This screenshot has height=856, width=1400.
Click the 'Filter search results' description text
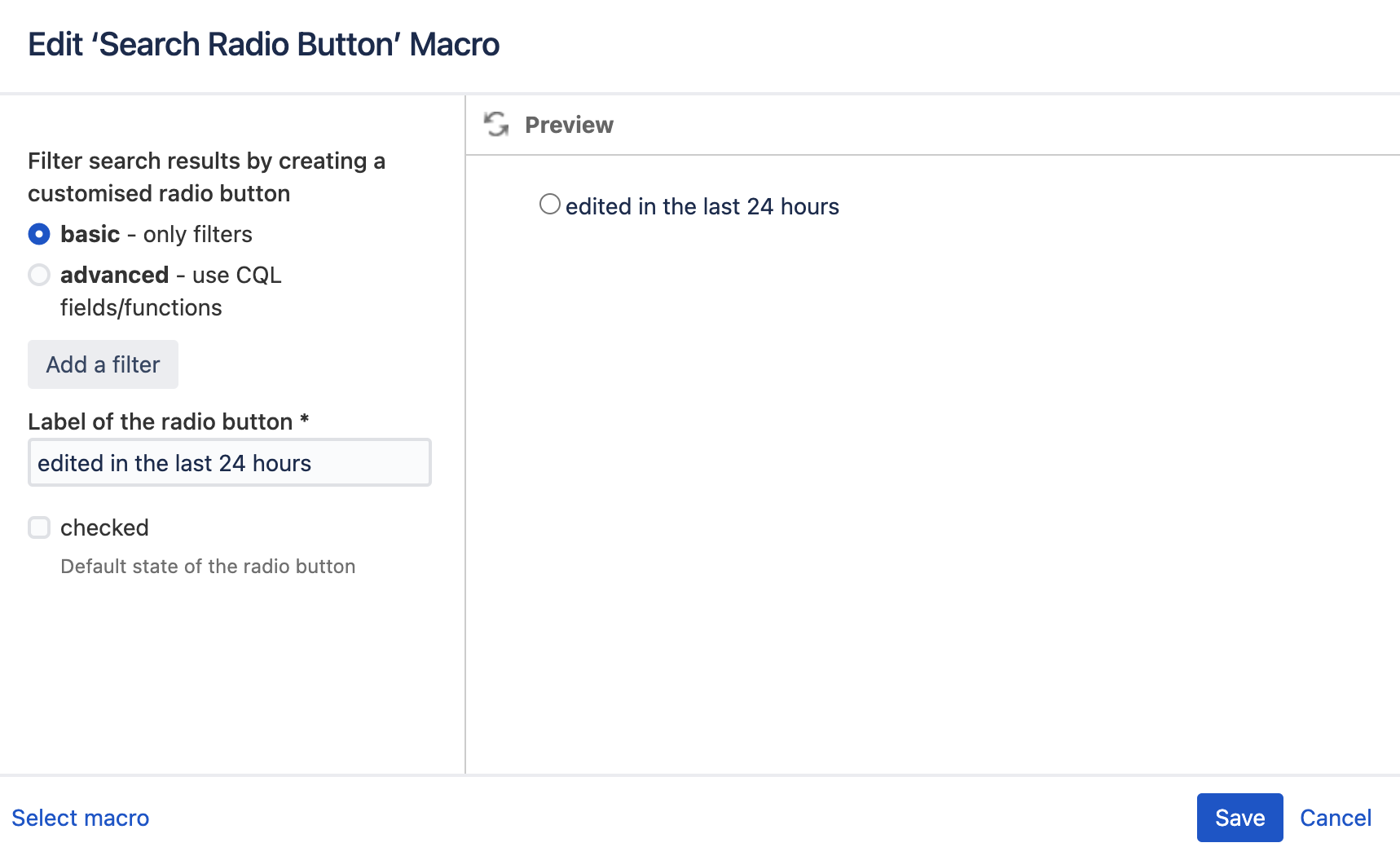click(206, 177)
